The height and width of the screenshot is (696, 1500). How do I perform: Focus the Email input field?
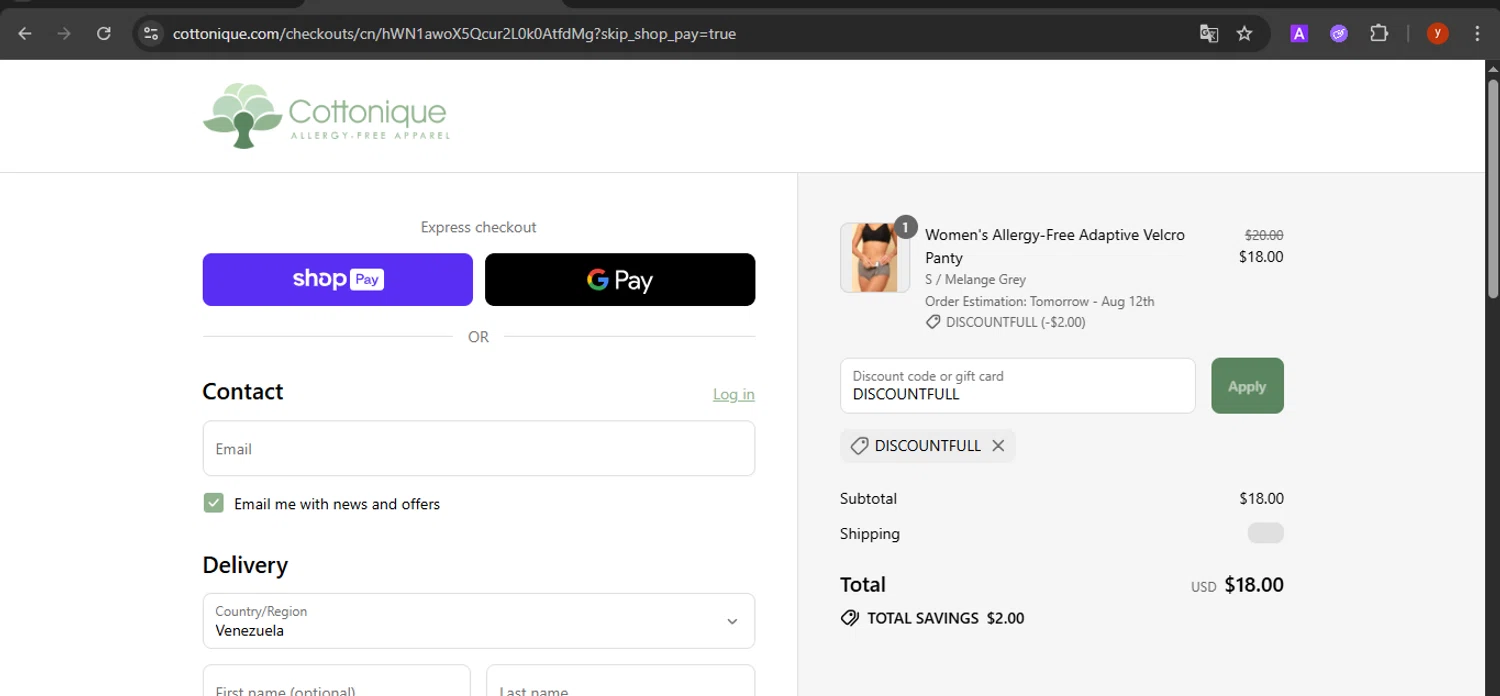point(479,448)
